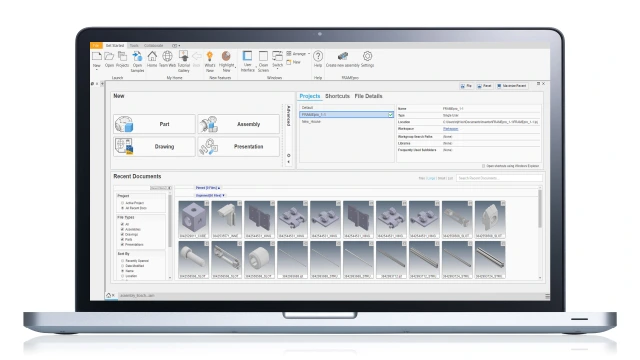Select the Active Project radio button
Screen dimensions: 640x360
point(122,203)
